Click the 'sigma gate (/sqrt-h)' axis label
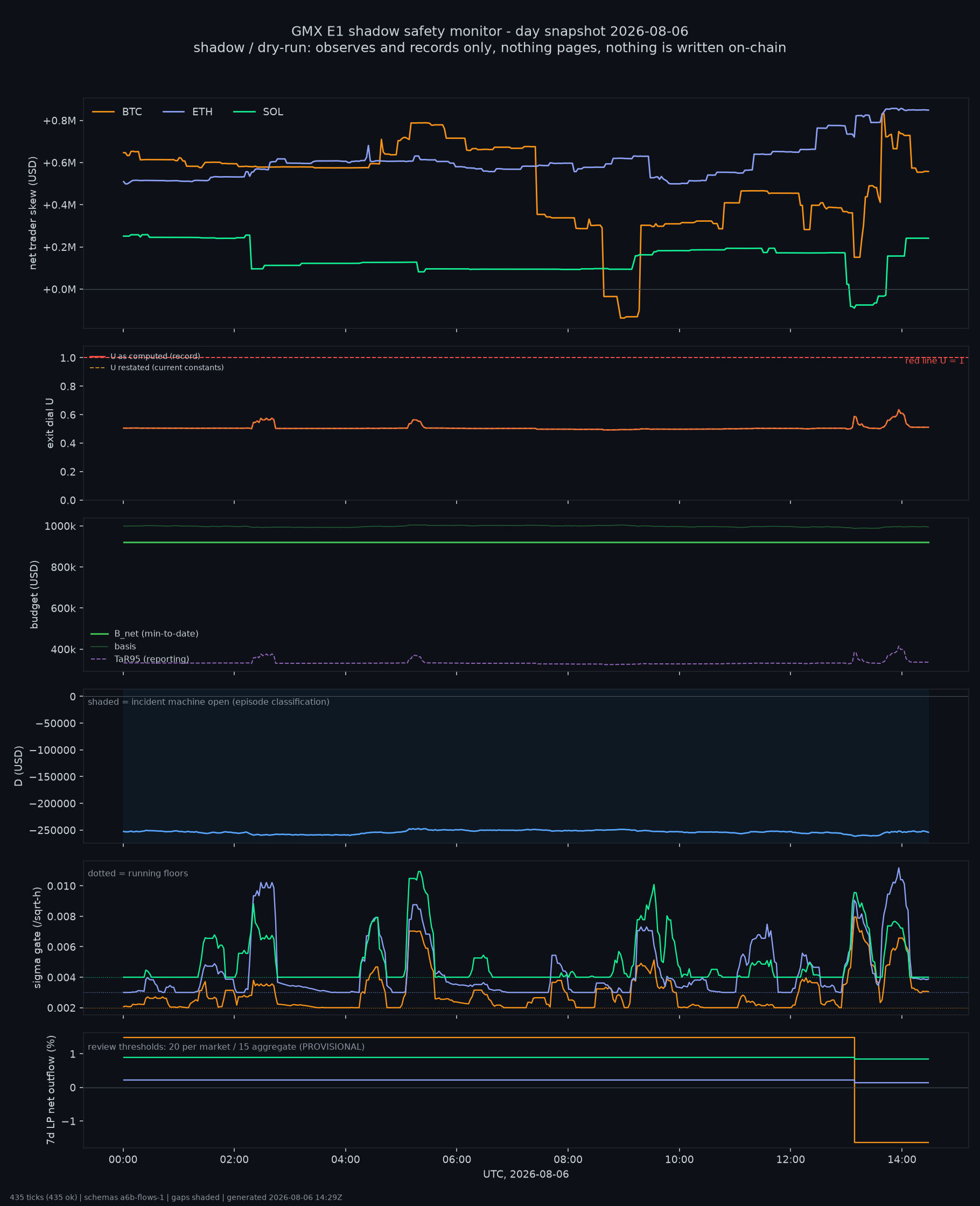 coord(37,937)
